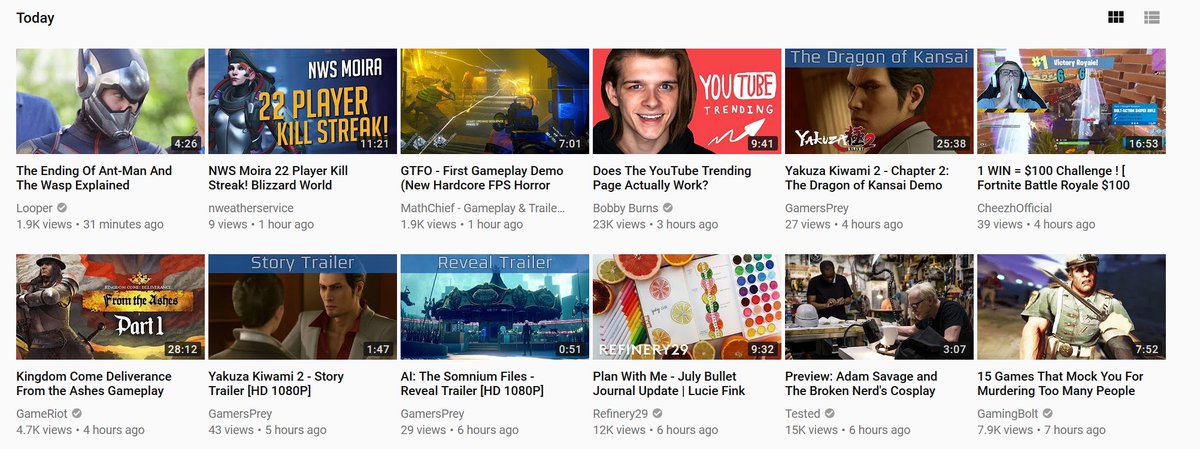
Task: Click the 28:12 duration badge
Action: (x=182, y=349)
